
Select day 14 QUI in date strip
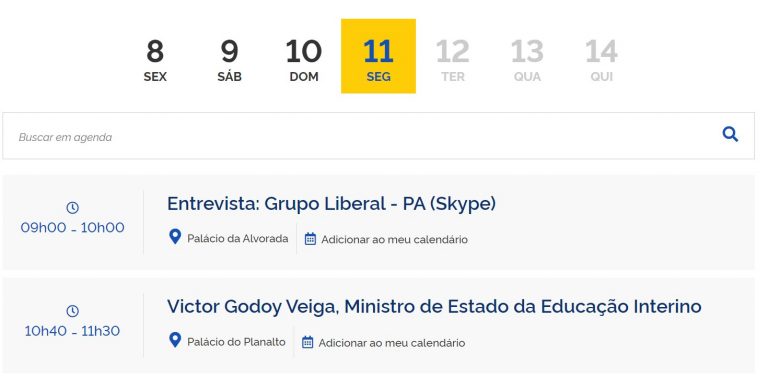[x=601, y=61]
